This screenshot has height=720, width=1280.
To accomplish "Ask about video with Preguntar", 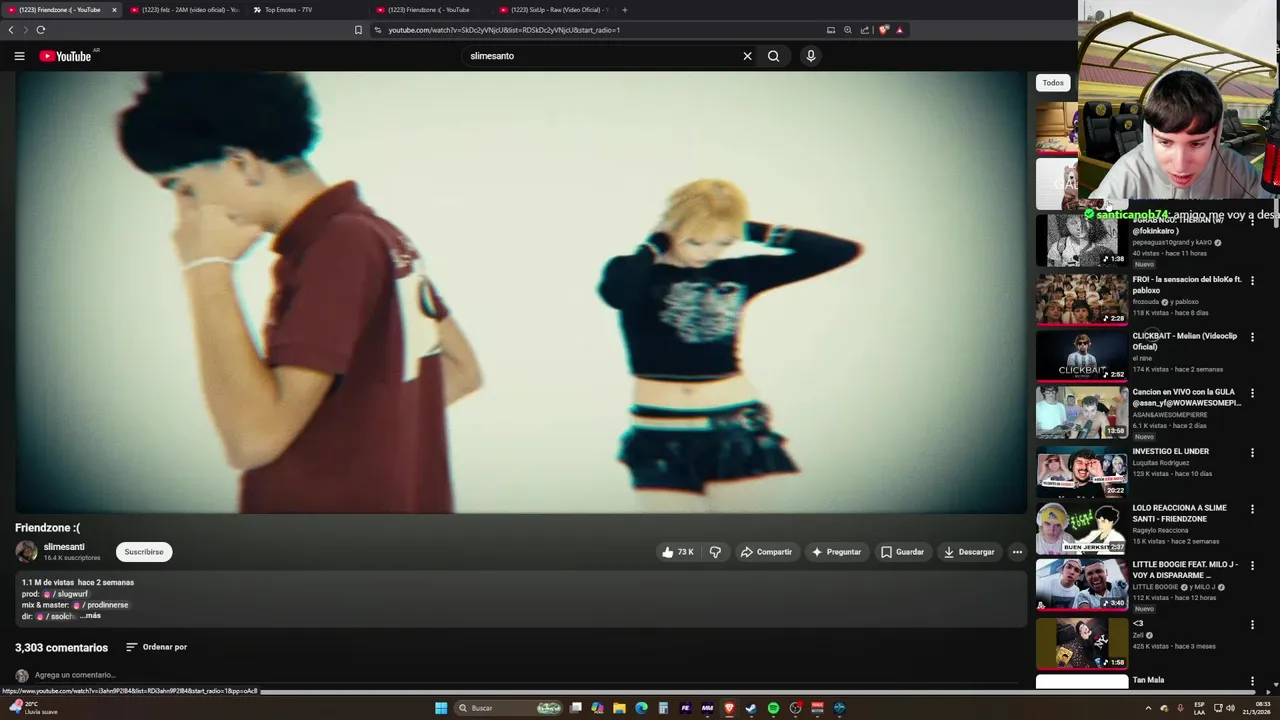I will pos(836,552).
